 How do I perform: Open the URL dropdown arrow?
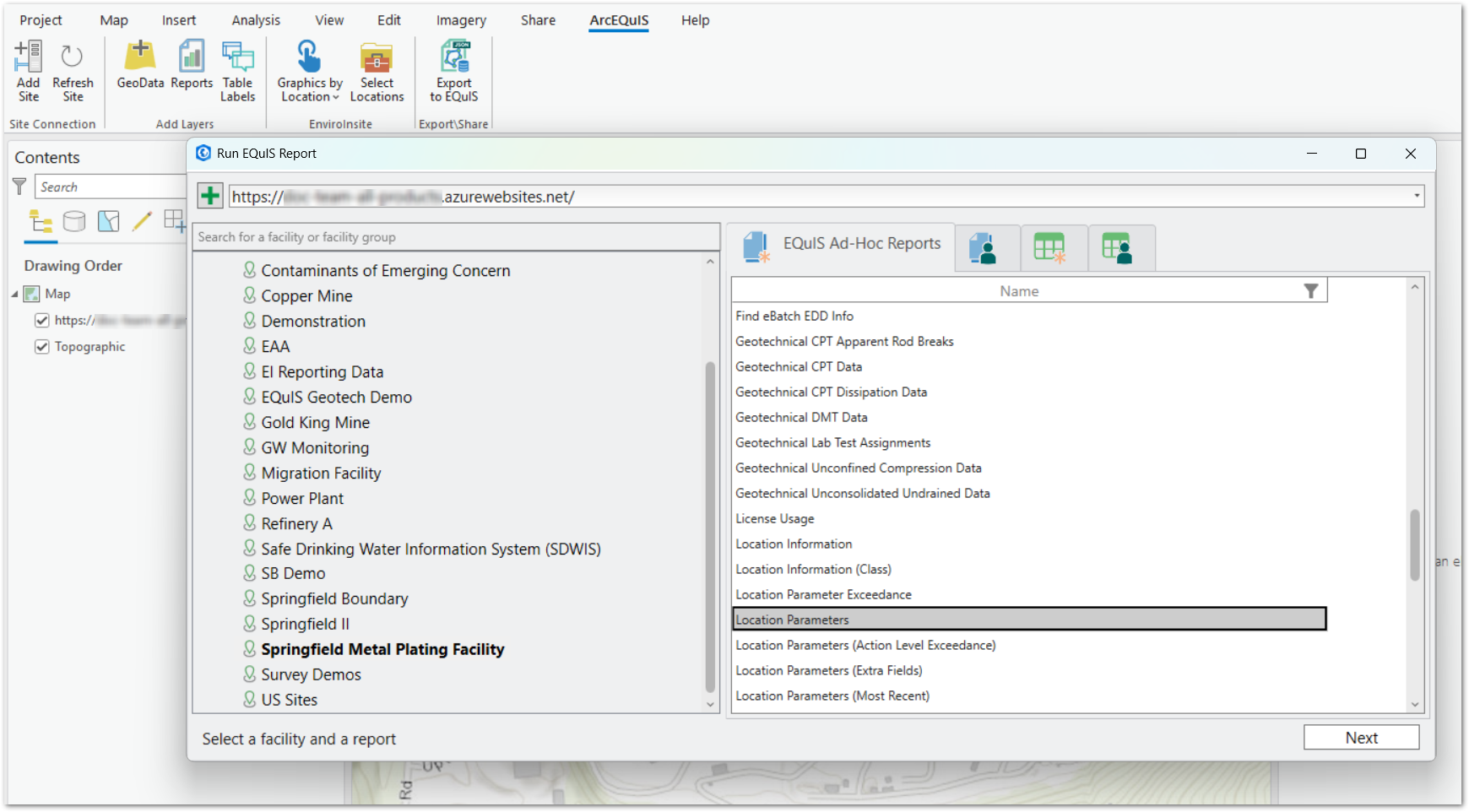(1417, 197)
